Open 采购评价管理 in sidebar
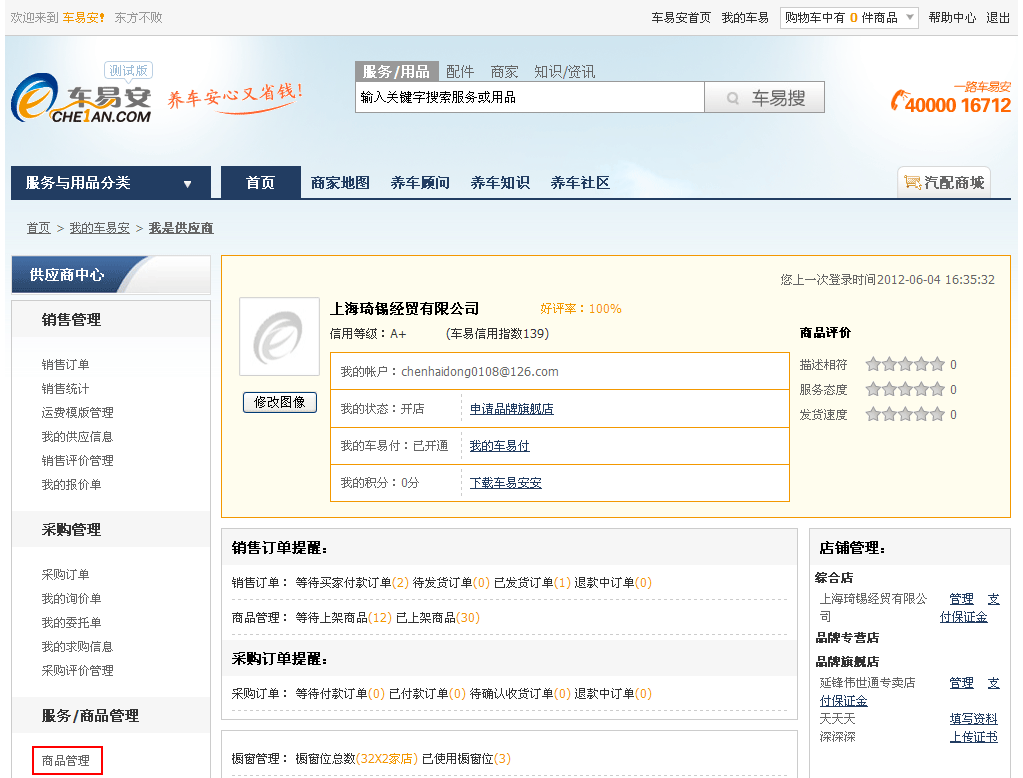The width and height of the screenshot is (1023, 778). coord(78,671)
